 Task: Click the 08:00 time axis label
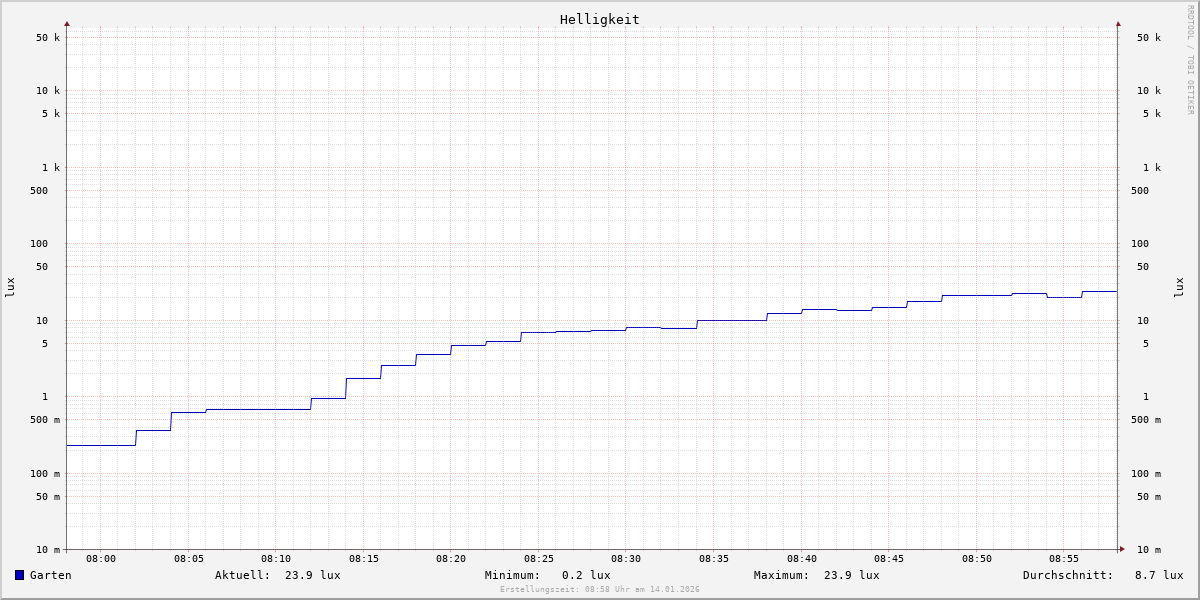click(x=101, y=559)
